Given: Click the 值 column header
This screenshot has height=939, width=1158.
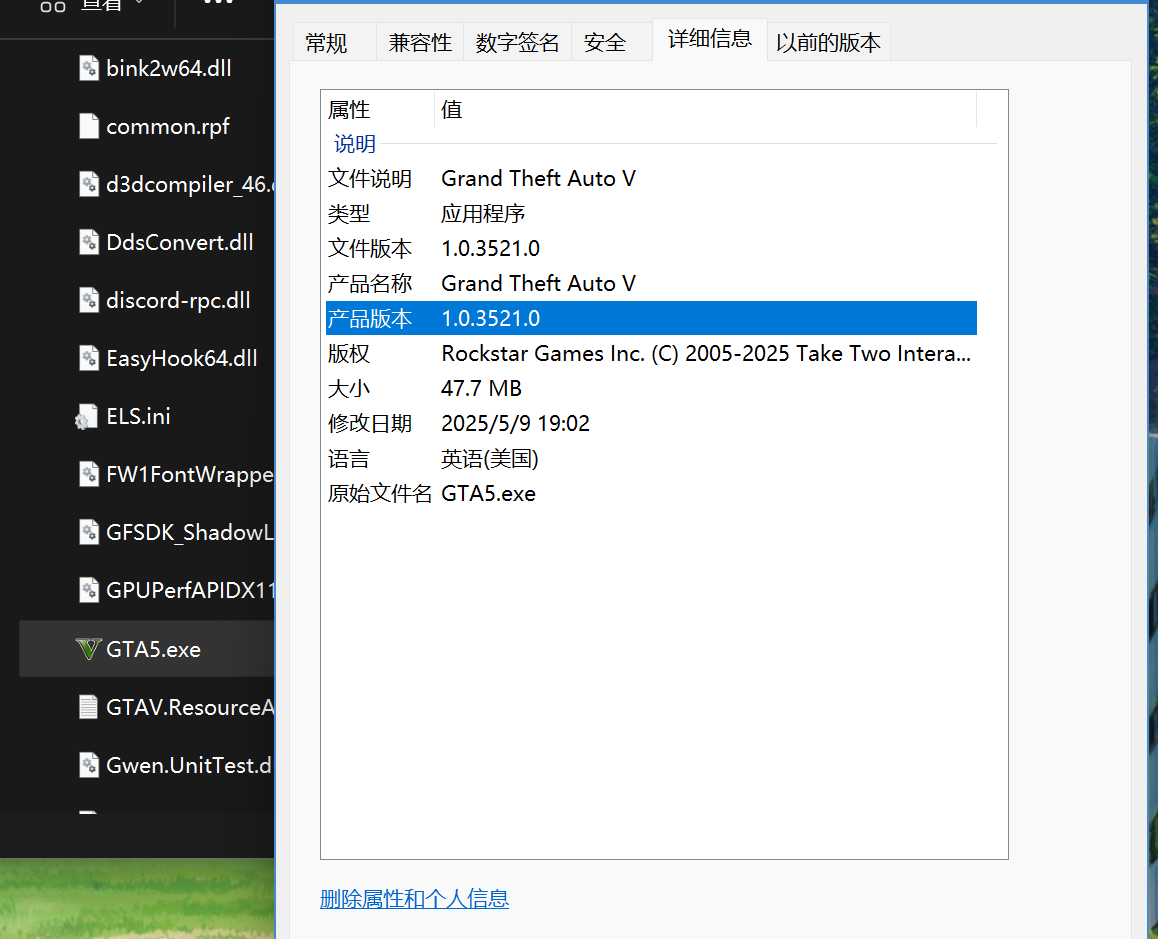Looking at the screenshot, I should click(705, 110).
